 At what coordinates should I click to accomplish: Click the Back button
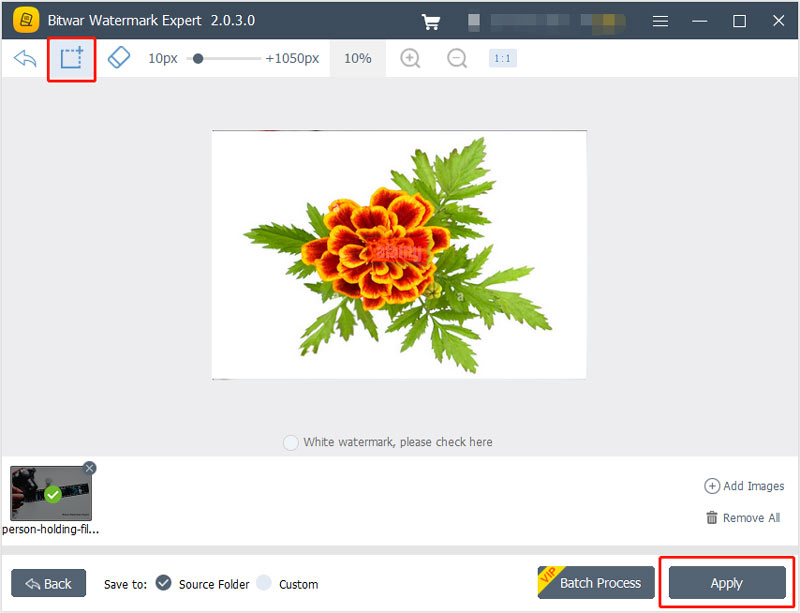tap(48, 583)
